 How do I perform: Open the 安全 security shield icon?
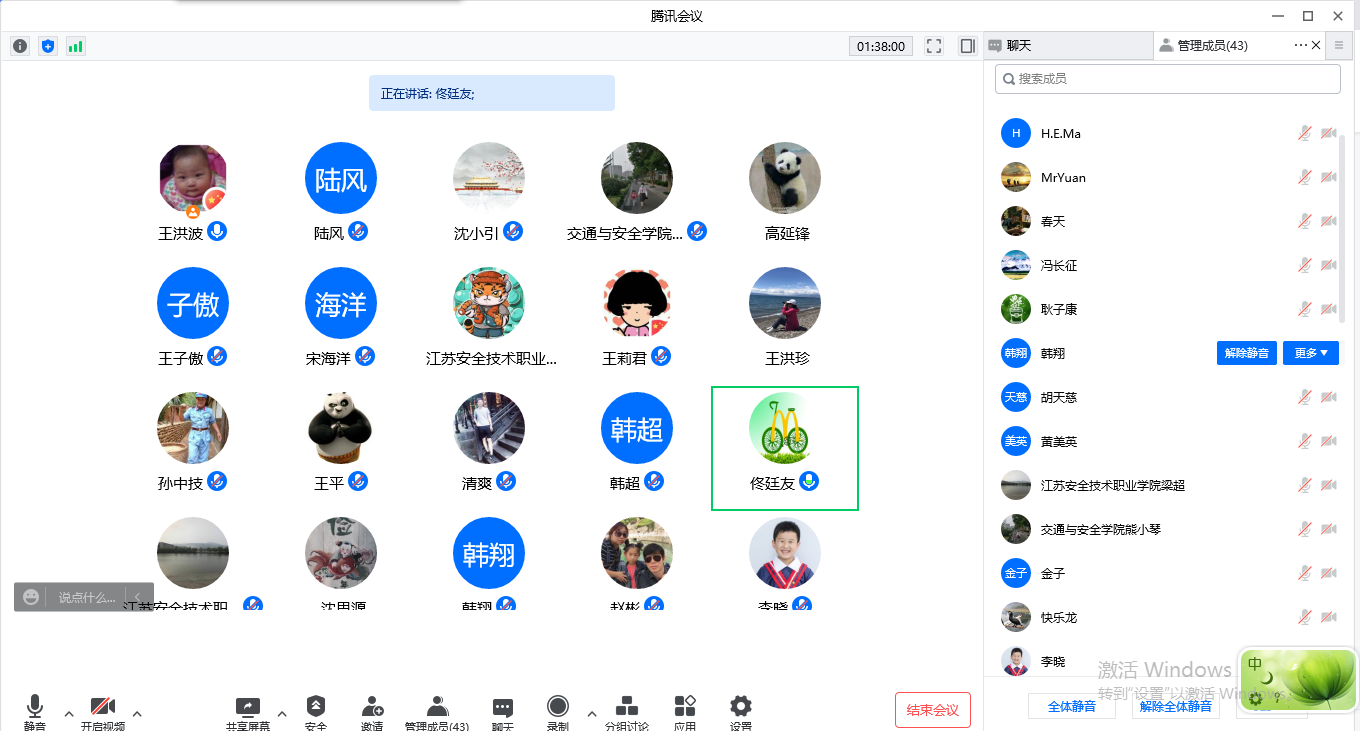coord(316,707)
